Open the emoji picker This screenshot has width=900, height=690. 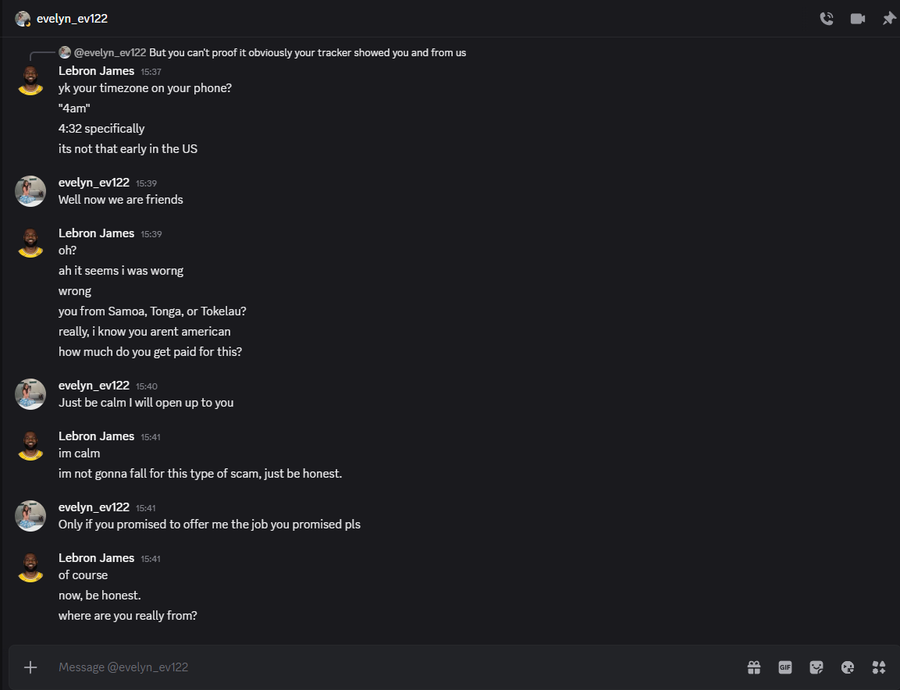click(848, 667)
